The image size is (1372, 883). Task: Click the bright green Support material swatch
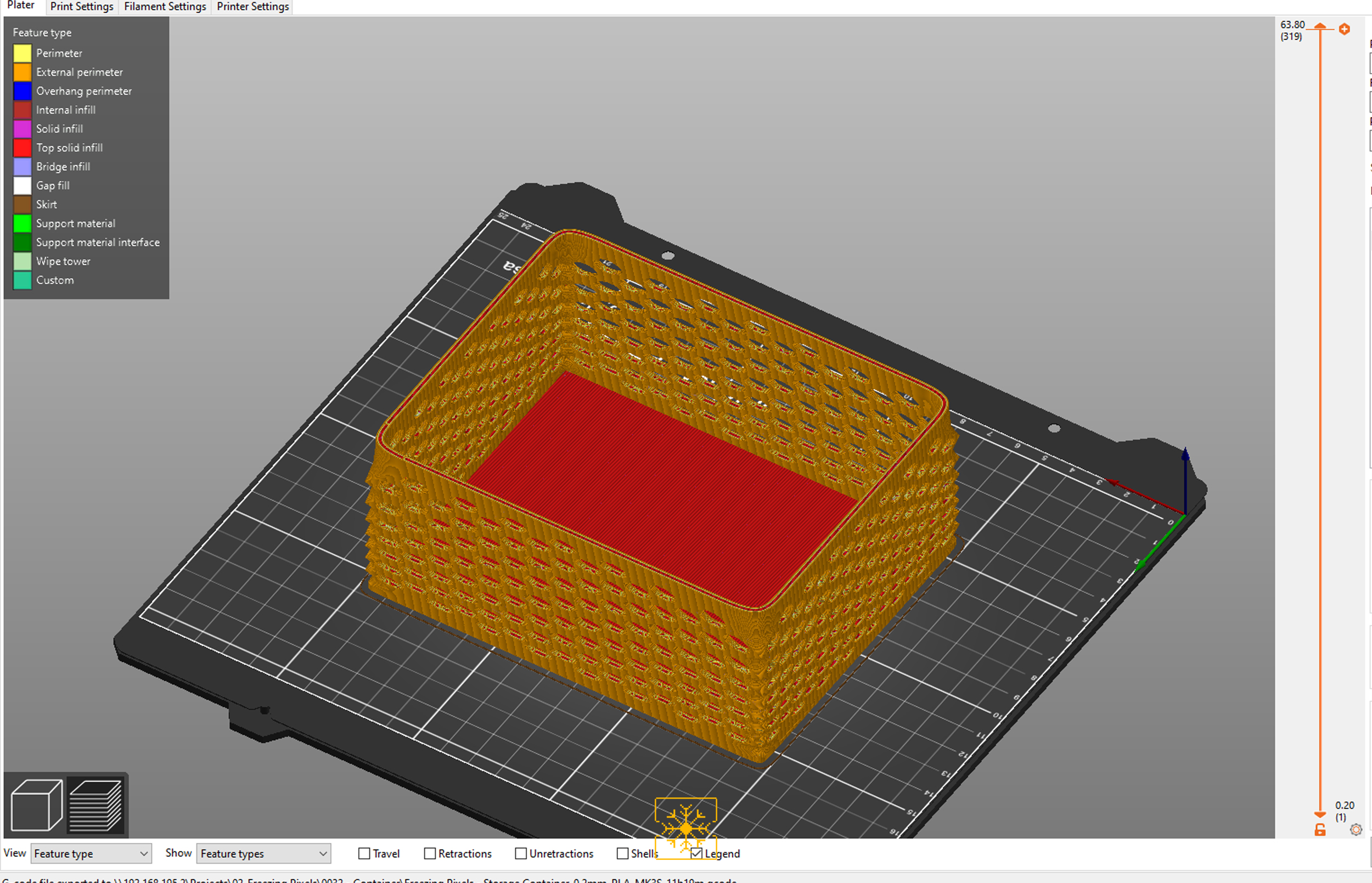pyautogui.click(x=23, y=223)
